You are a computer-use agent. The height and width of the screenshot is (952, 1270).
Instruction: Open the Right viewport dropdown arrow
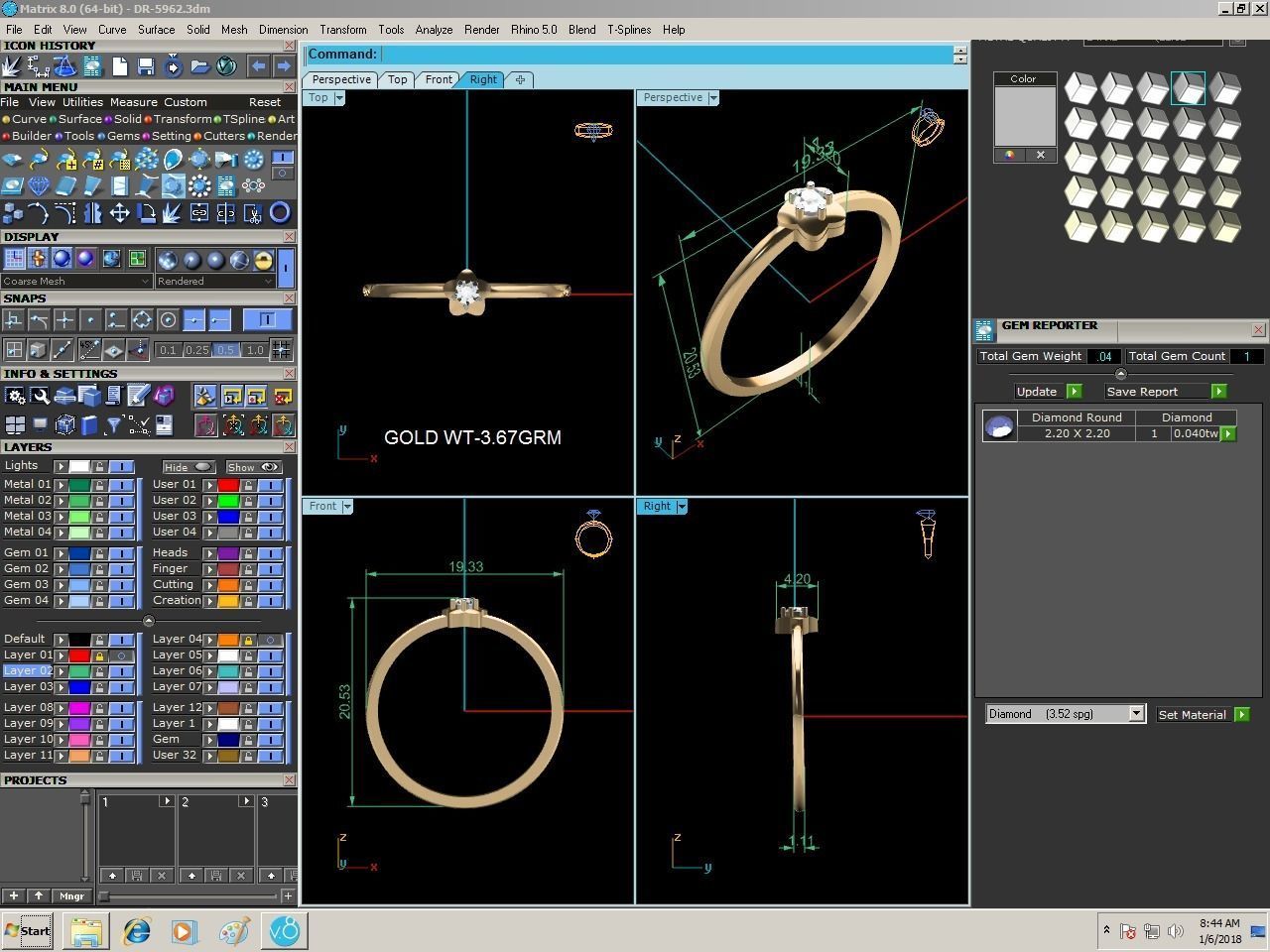pyautogui.click(x=682, y=507)
